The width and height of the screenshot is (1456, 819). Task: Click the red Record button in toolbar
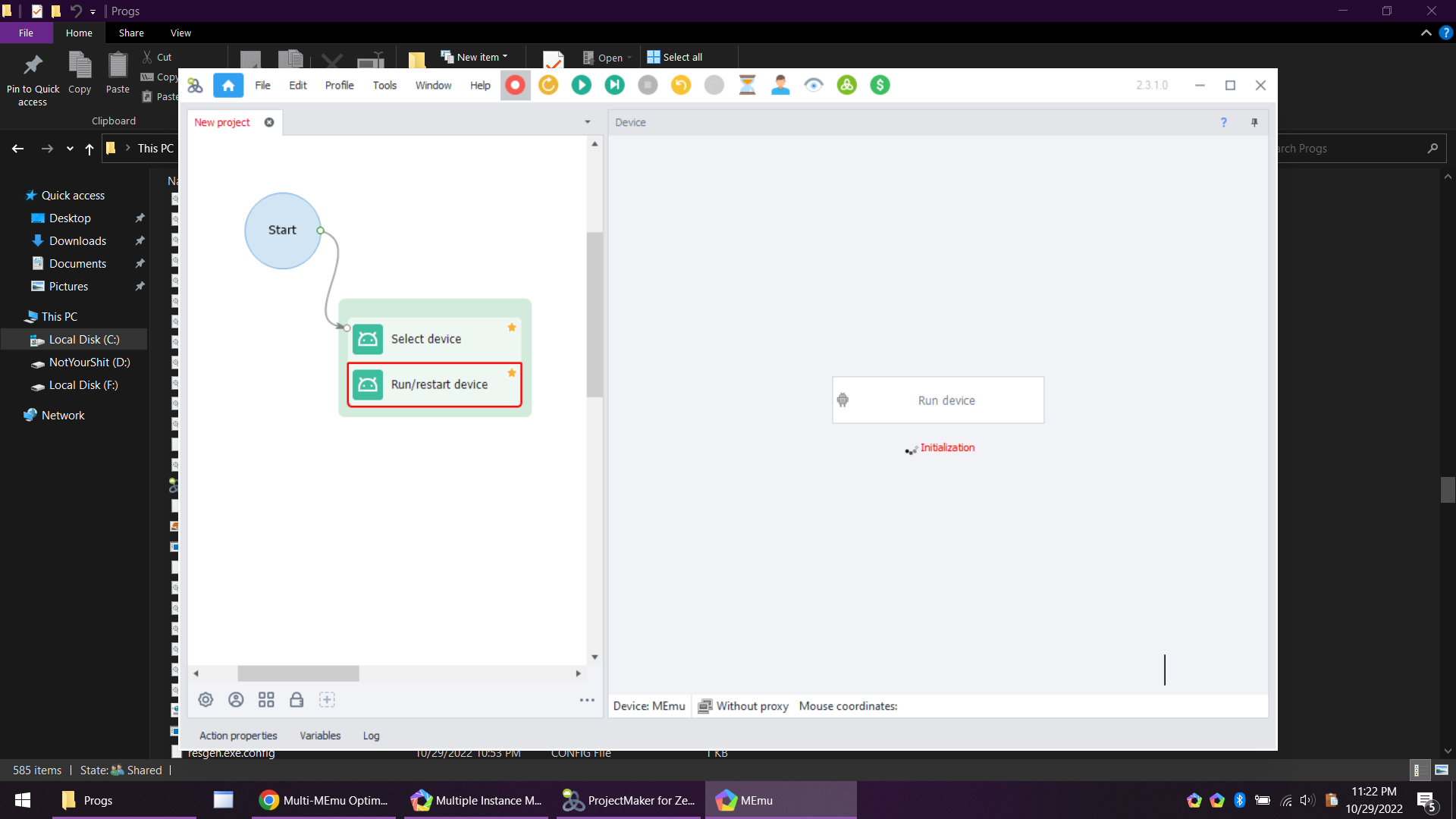click(x=515, y=85)
